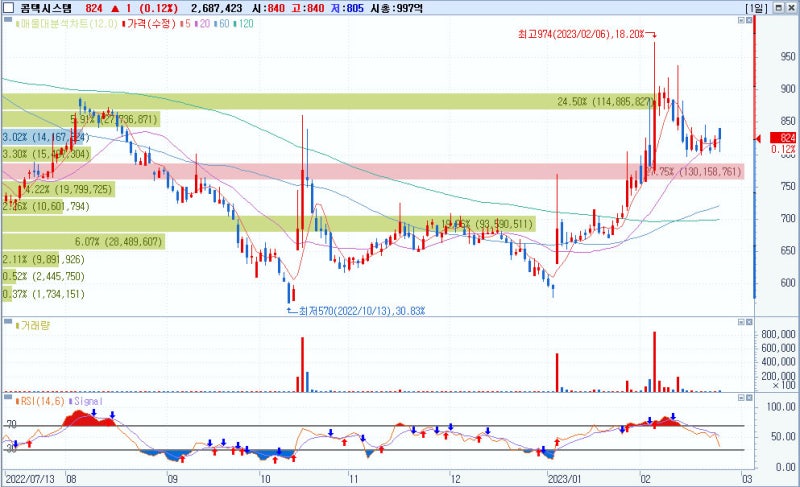Collapse the RSI indicator pane
The height and width of the screenshot is (487, 800).
coord(741,398)
